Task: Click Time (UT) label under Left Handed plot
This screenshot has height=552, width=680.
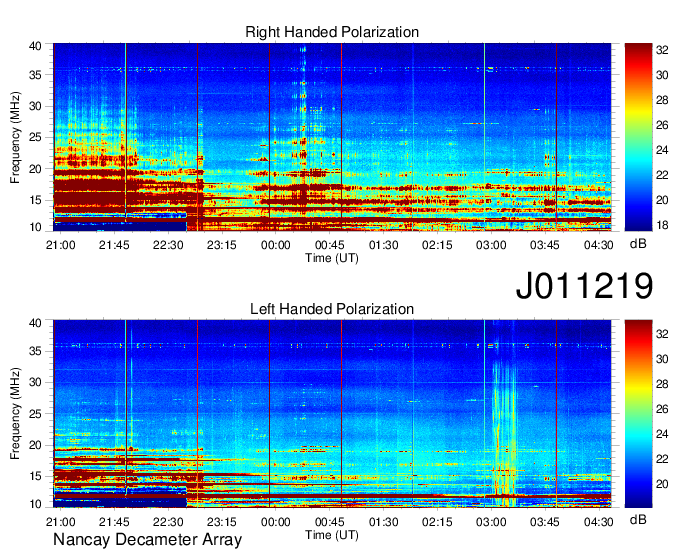Action: coord(332,535)
